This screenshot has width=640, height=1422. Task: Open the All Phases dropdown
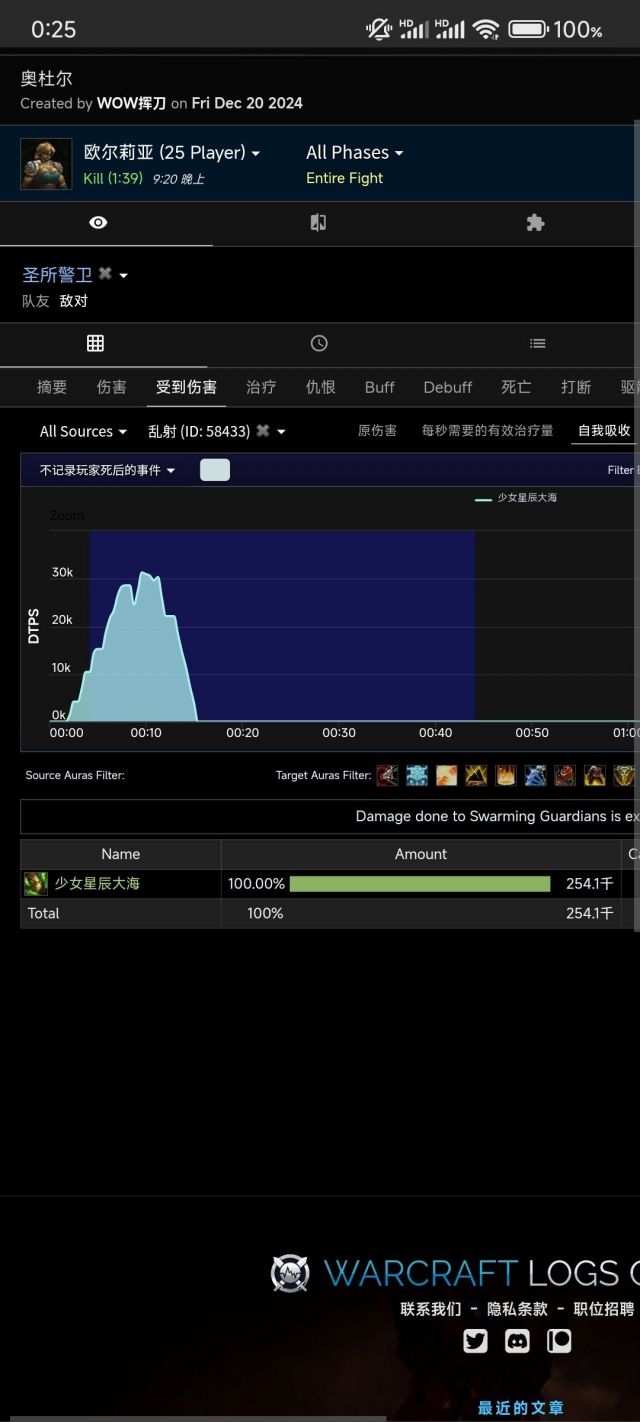click(355, 153)
